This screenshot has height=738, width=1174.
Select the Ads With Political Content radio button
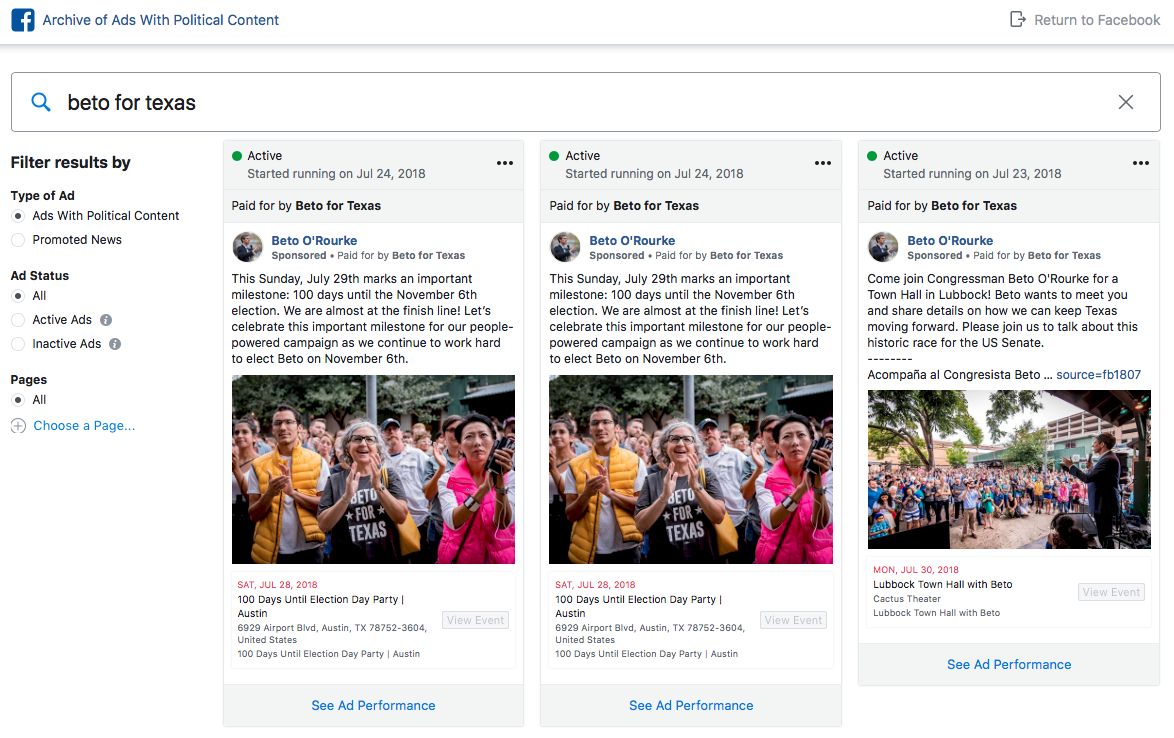[x=19, y=216]
